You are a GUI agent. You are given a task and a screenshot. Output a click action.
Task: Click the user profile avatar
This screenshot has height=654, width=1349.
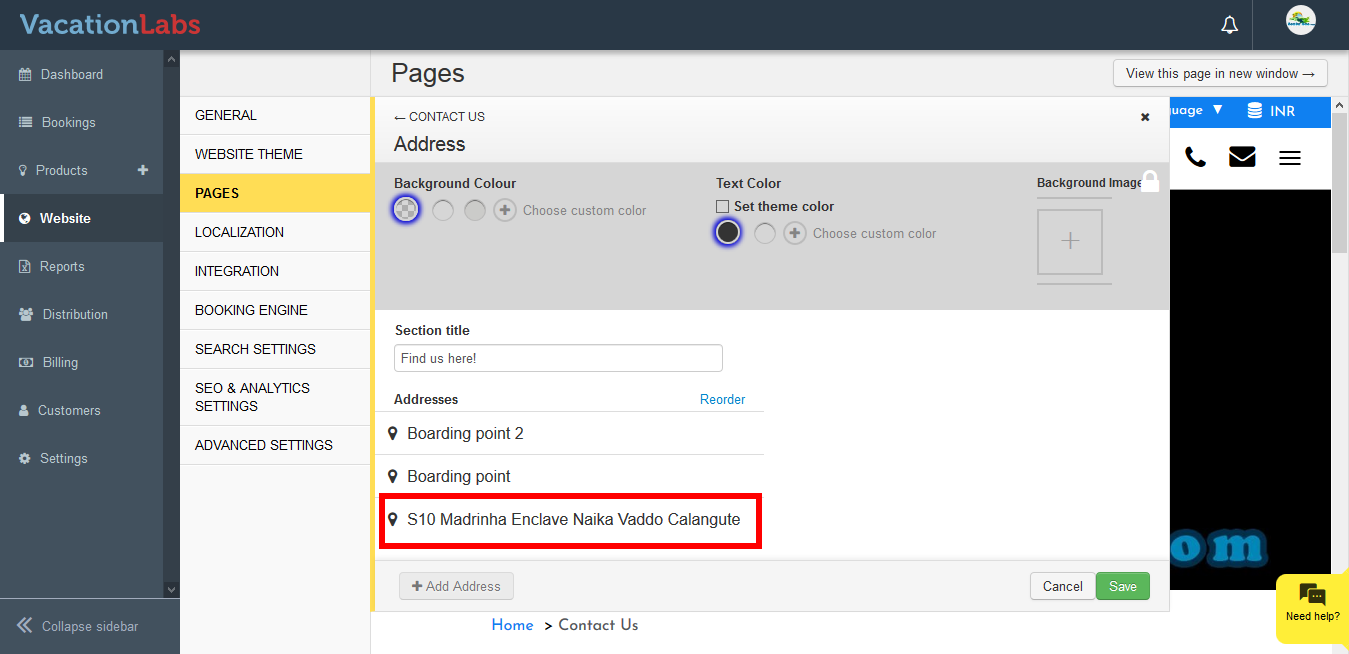[1300, 21]
